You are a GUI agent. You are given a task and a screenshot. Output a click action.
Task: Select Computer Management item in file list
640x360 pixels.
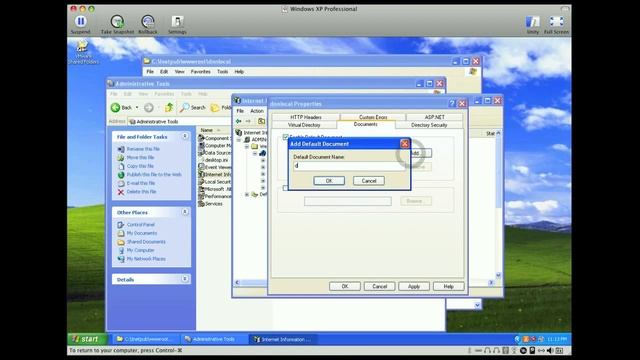click(214, 145)
